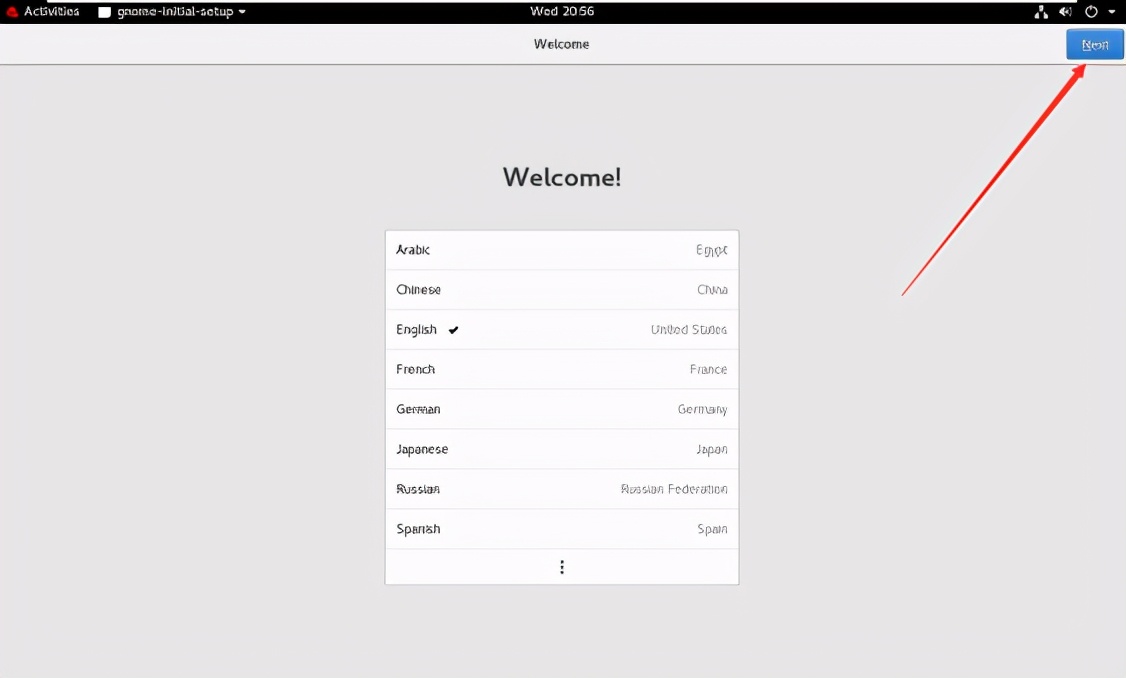The width and height of the screenshot is (1126, 678).
Task: Select French language row
Action: [x=562, y=369]
